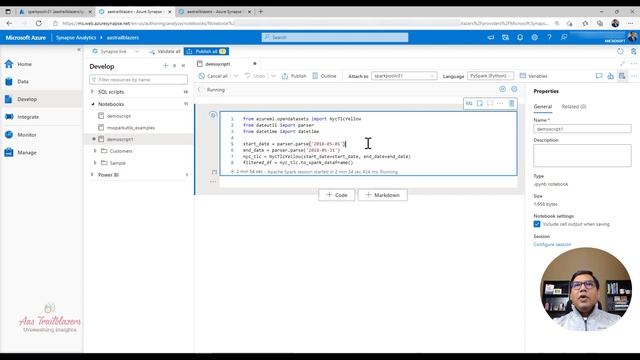This screenshot has height=360, width=640.
Task: Add a comment to the cell
Action: [490, 104]
